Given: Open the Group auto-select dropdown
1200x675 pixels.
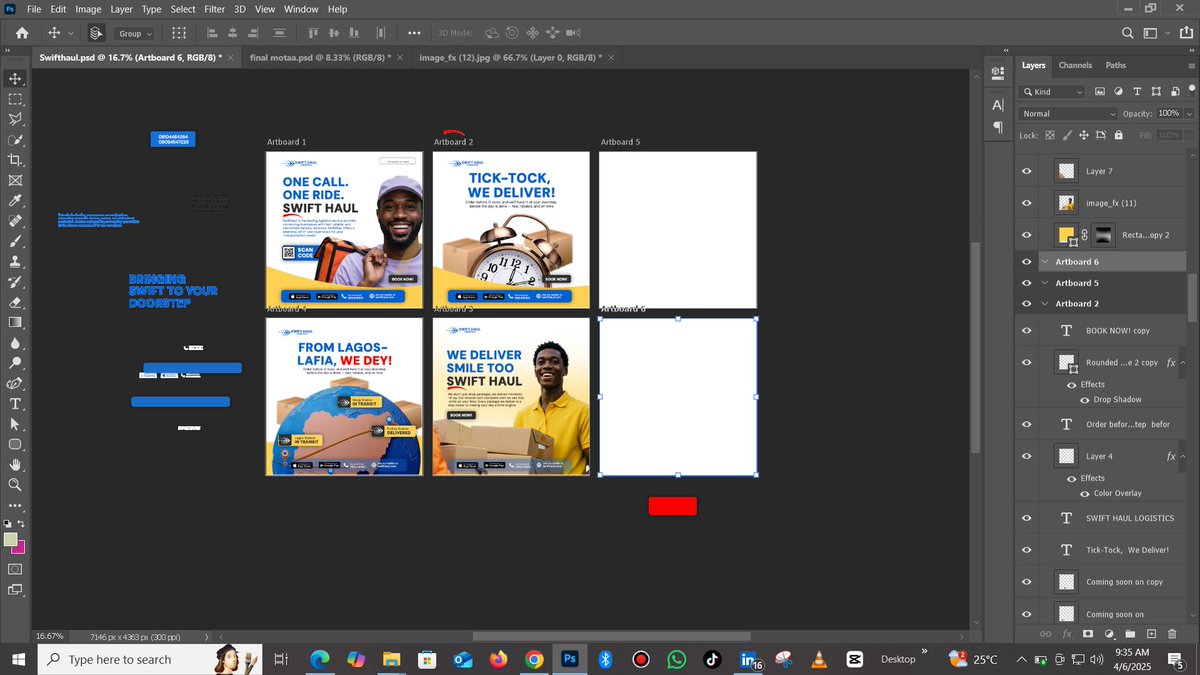Looking at the screenshot, I should 135,33.
